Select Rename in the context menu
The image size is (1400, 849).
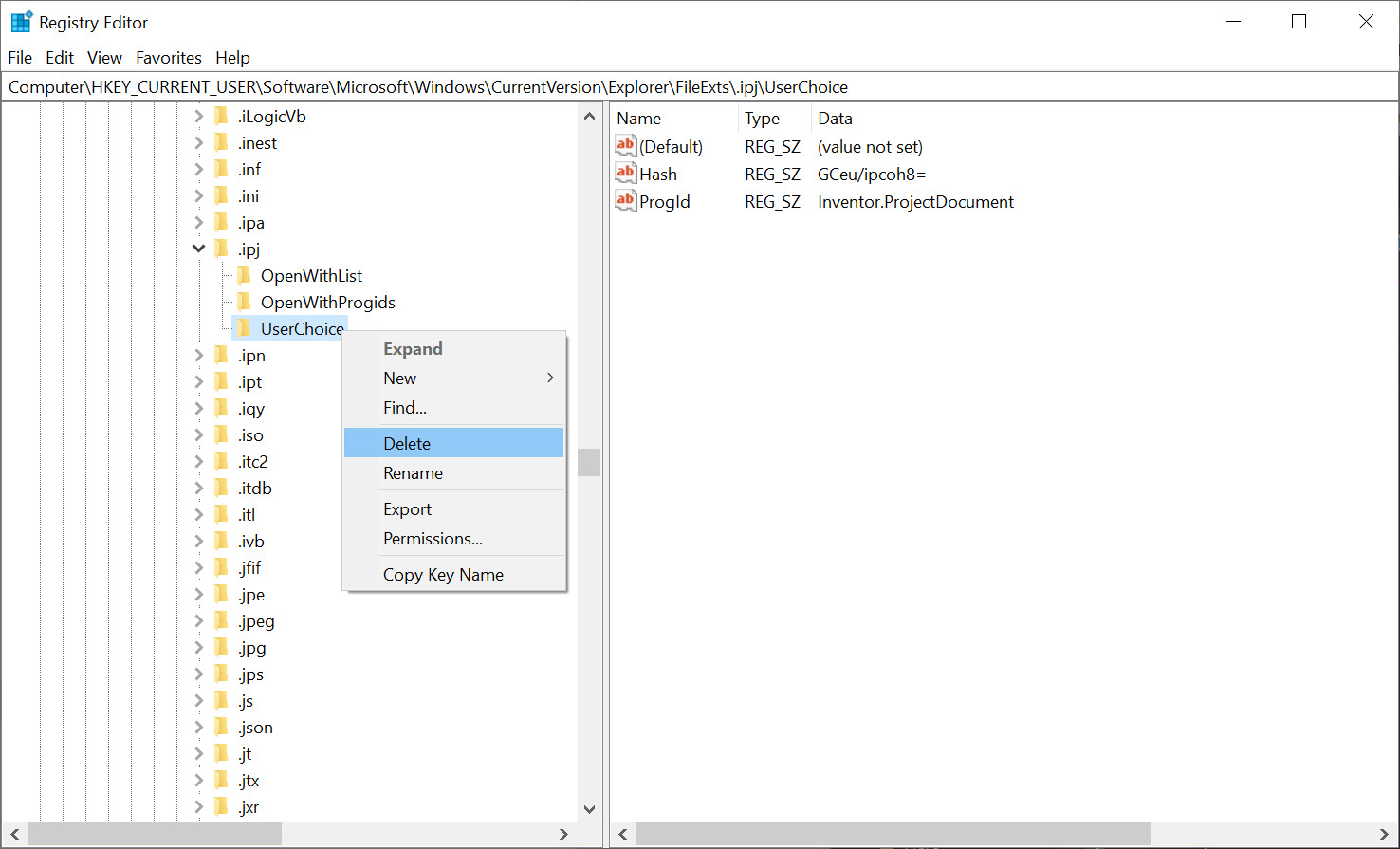412,472
